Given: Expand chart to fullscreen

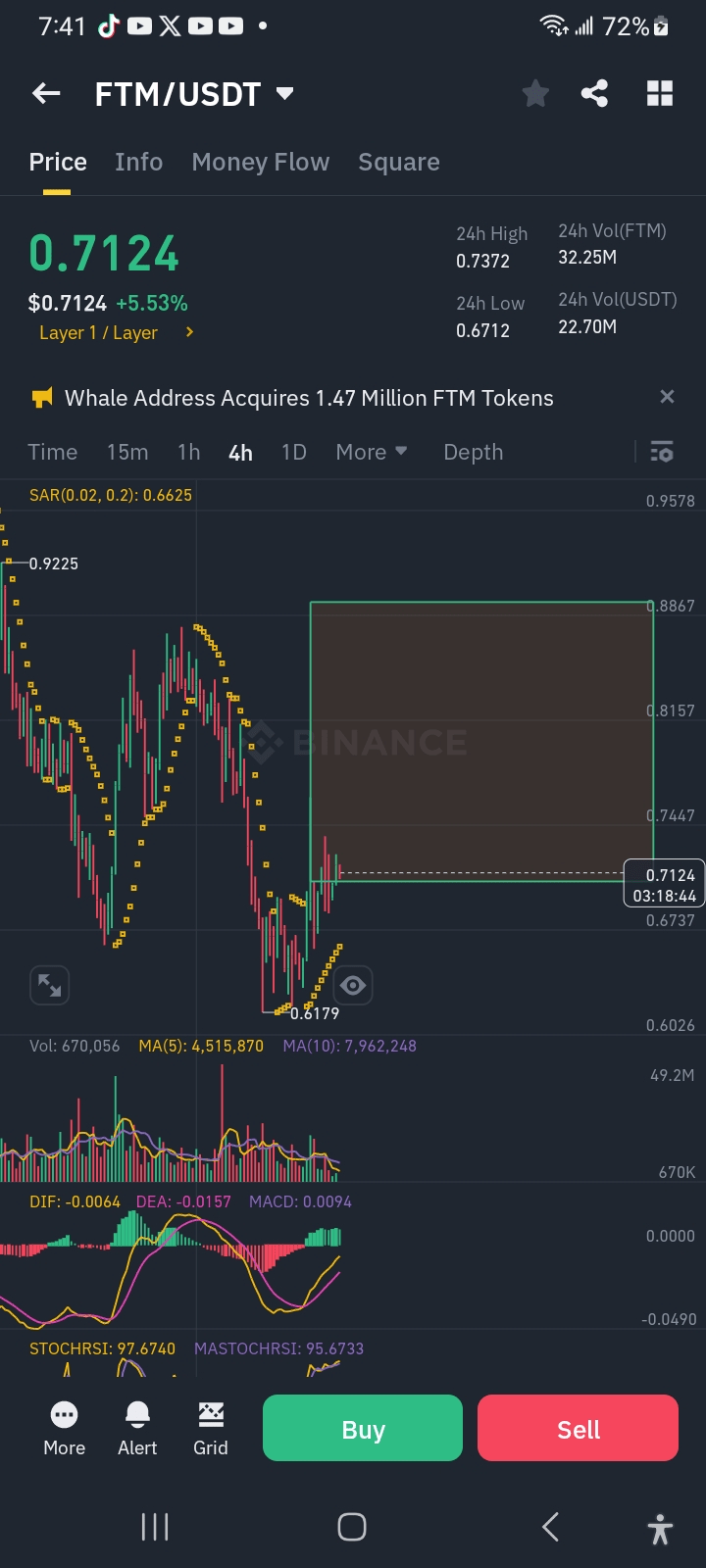Looking at the screenshot, I should (49, 985).
